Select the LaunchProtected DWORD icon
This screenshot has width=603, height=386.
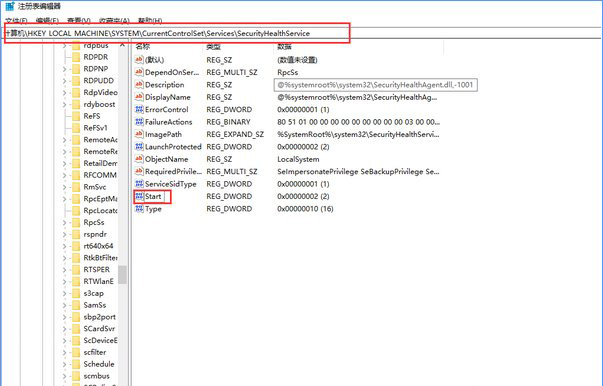click(139, 146)
